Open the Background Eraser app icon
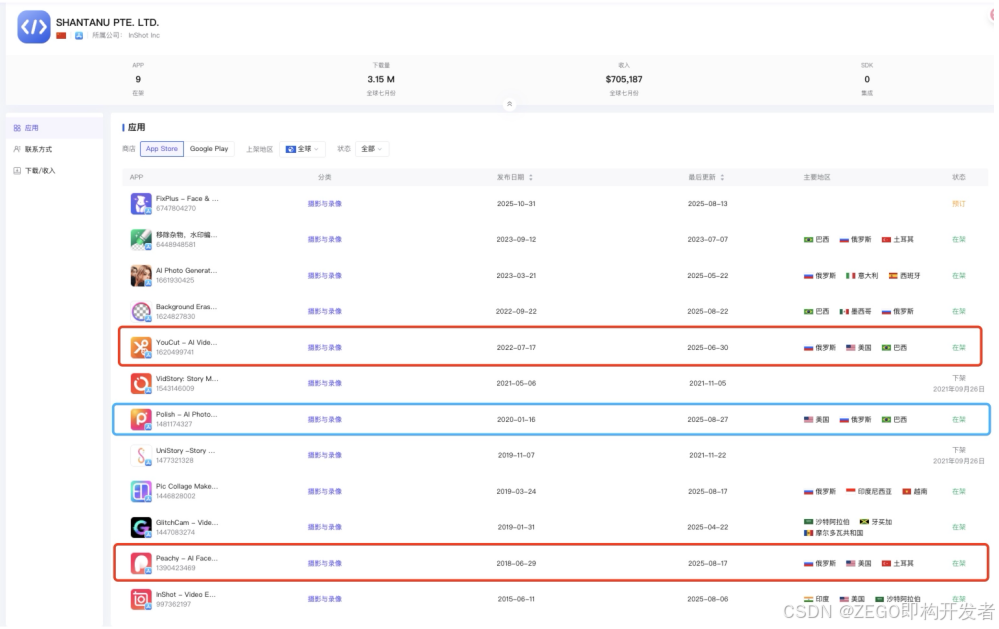This screenshot has width=999, height=629. click(141, 312)
